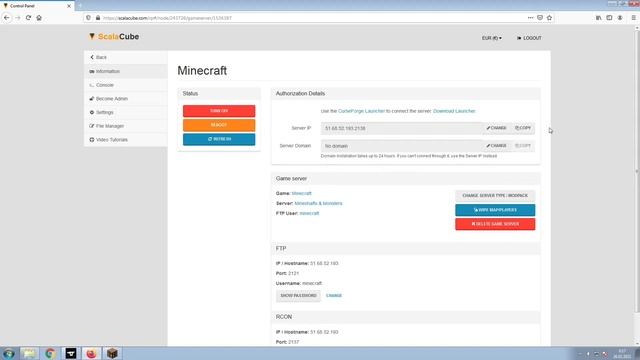The height and width of the screenshot is (360, 640).
Task: Click the LOGOUT link
Action: point(529,38)
